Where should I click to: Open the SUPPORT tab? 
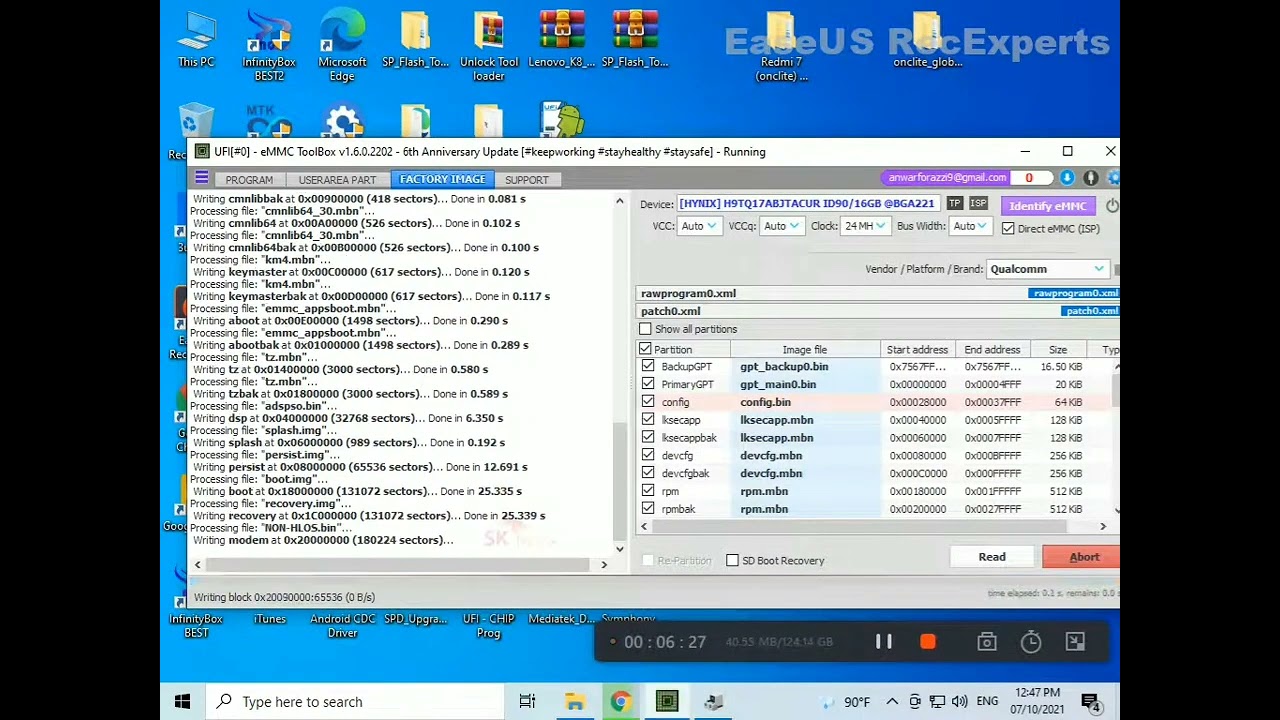527,180
